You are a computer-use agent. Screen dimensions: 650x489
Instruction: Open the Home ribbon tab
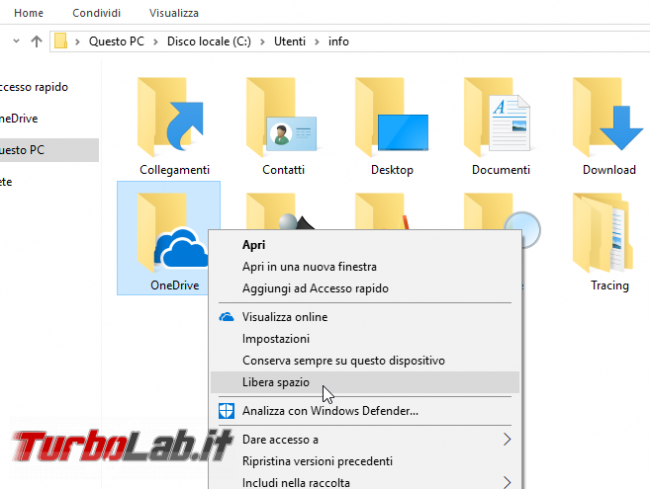[x=29, y=13]
